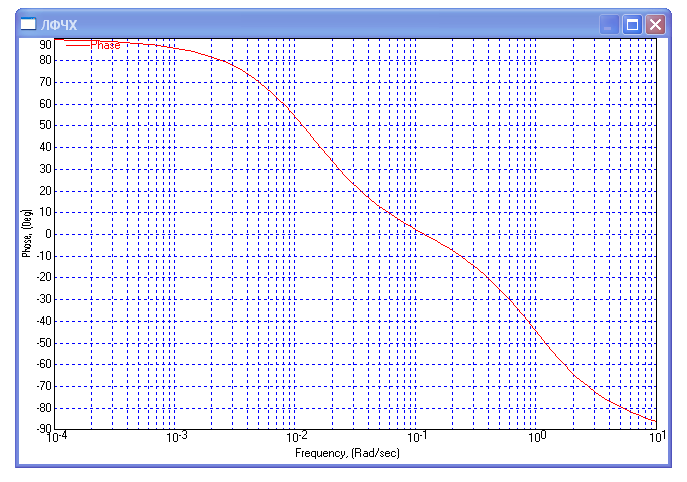Click the ЛФЧХ title text
Screen dimensions: 687x482
click(59, 25)
